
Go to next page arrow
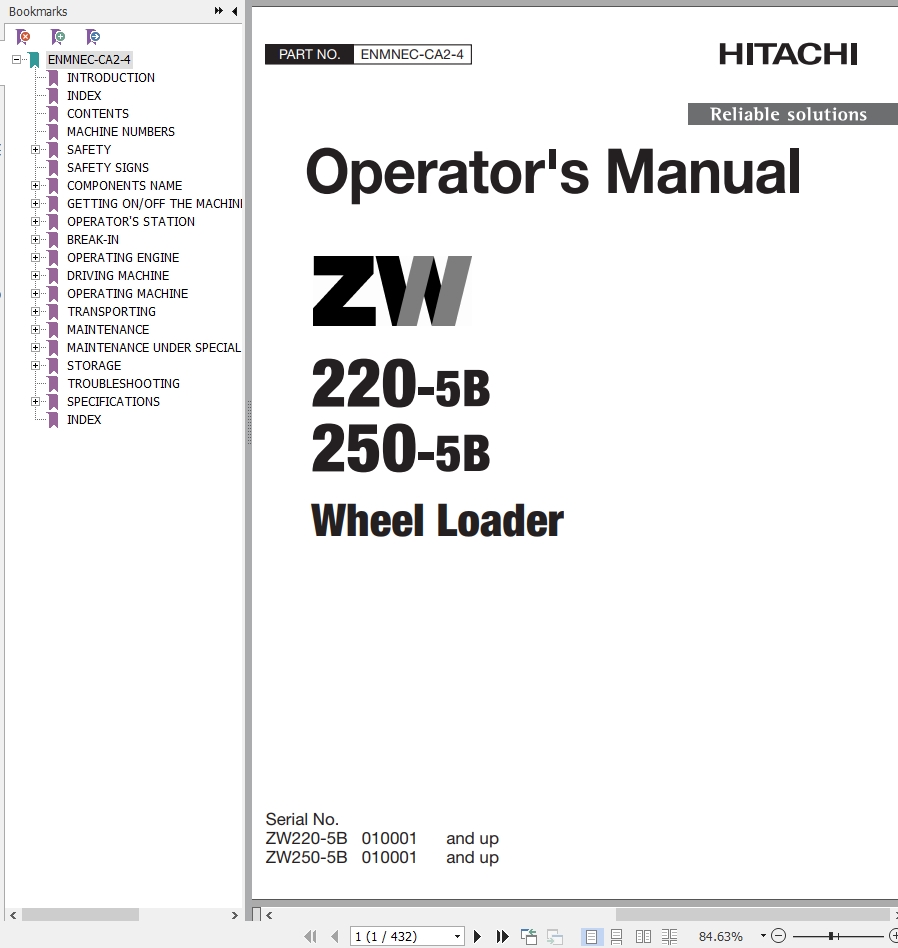coord(477,937)
